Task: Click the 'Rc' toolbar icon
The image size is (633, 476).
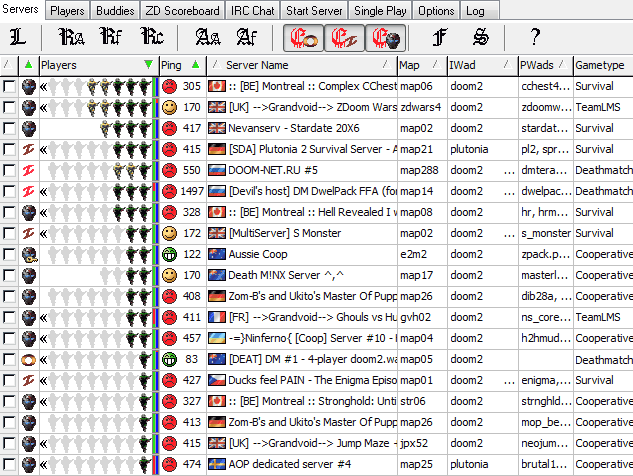Action: tap(151, 39)
